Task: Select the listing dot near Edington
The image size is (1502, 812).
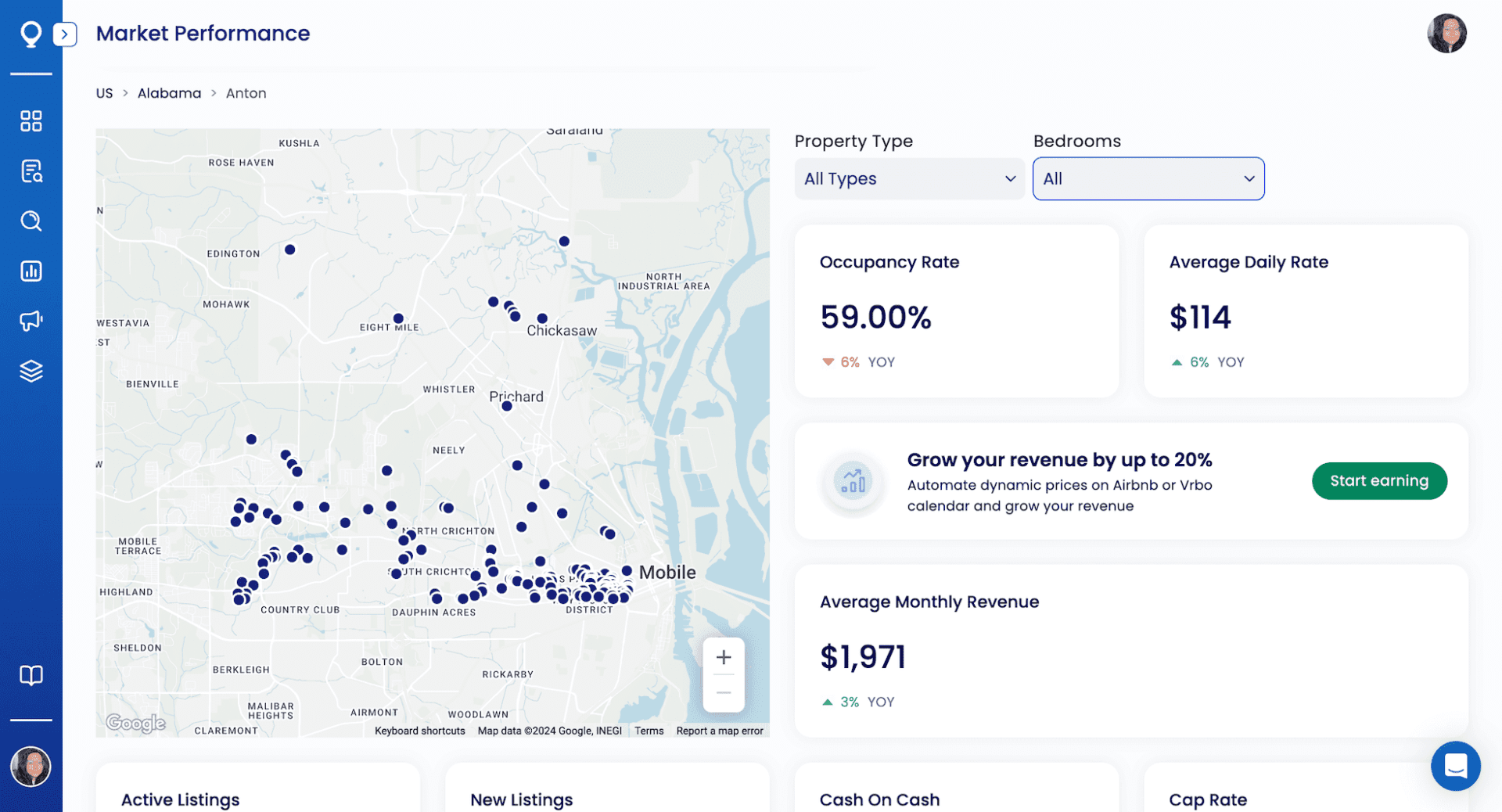Action: click(290, 250)
